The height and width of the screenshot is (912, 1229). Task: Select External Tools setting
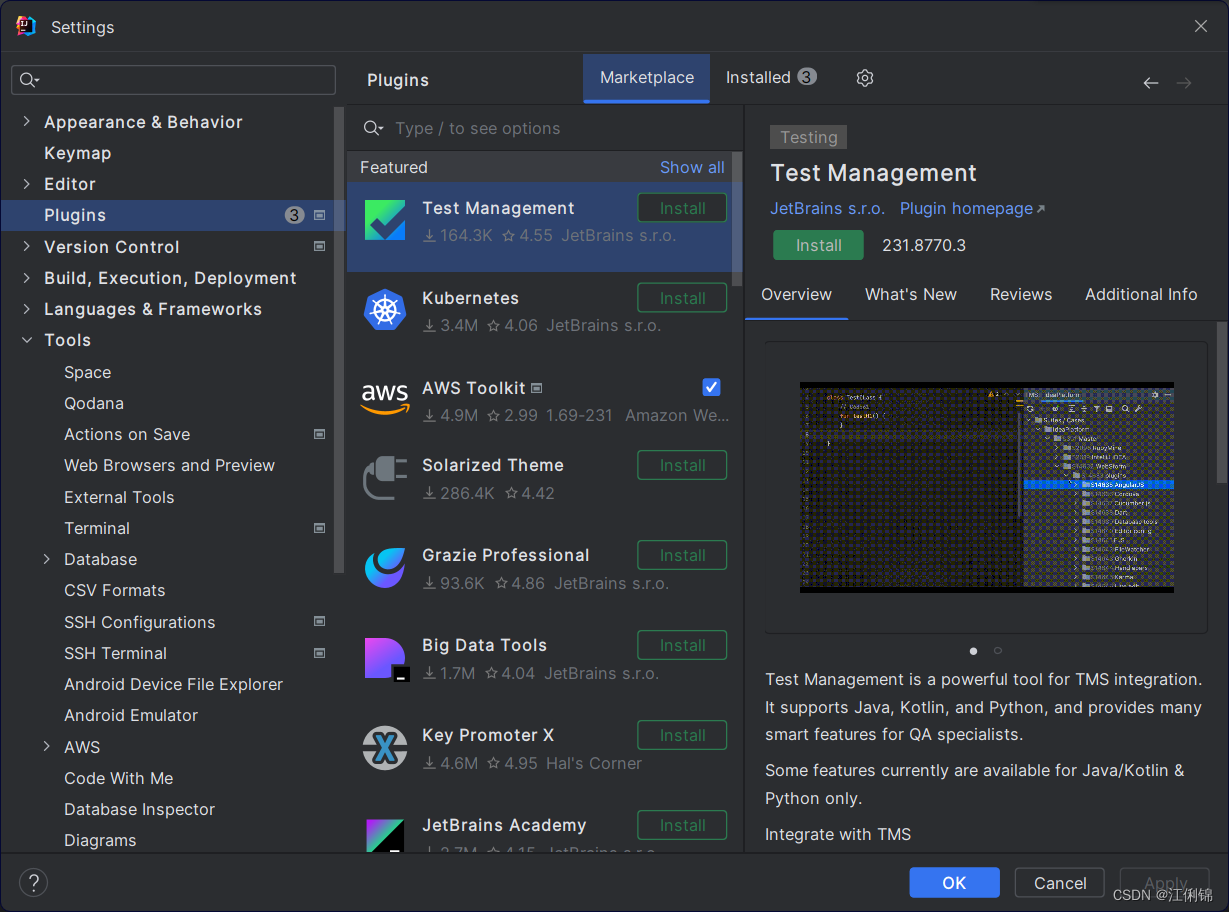[119, 497]
